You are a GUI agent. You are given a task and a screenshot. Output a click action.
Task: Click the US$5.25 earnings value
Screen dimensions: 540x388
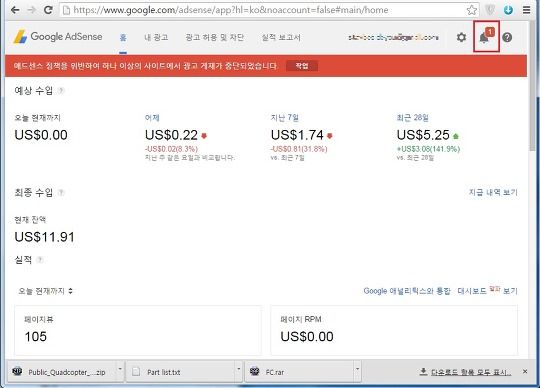pos(423,135)
